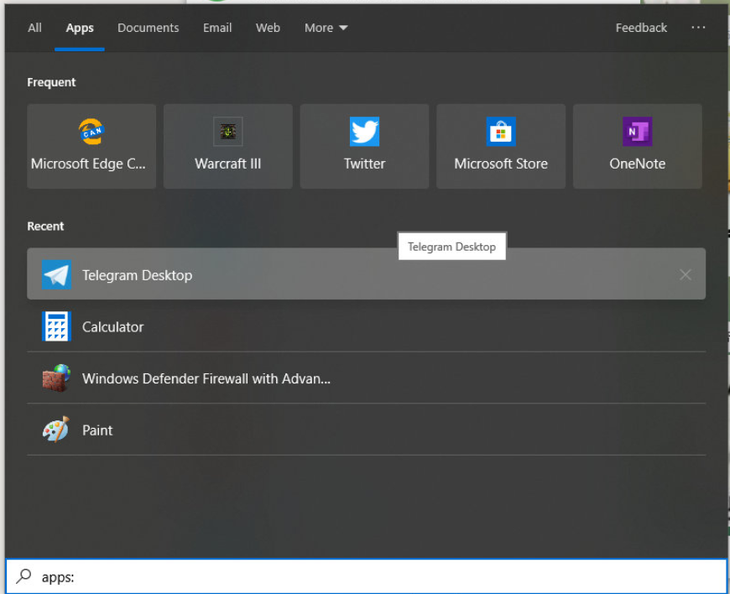
Task: Send feedback via the Feedback link
Action: (x=641, y=28)
